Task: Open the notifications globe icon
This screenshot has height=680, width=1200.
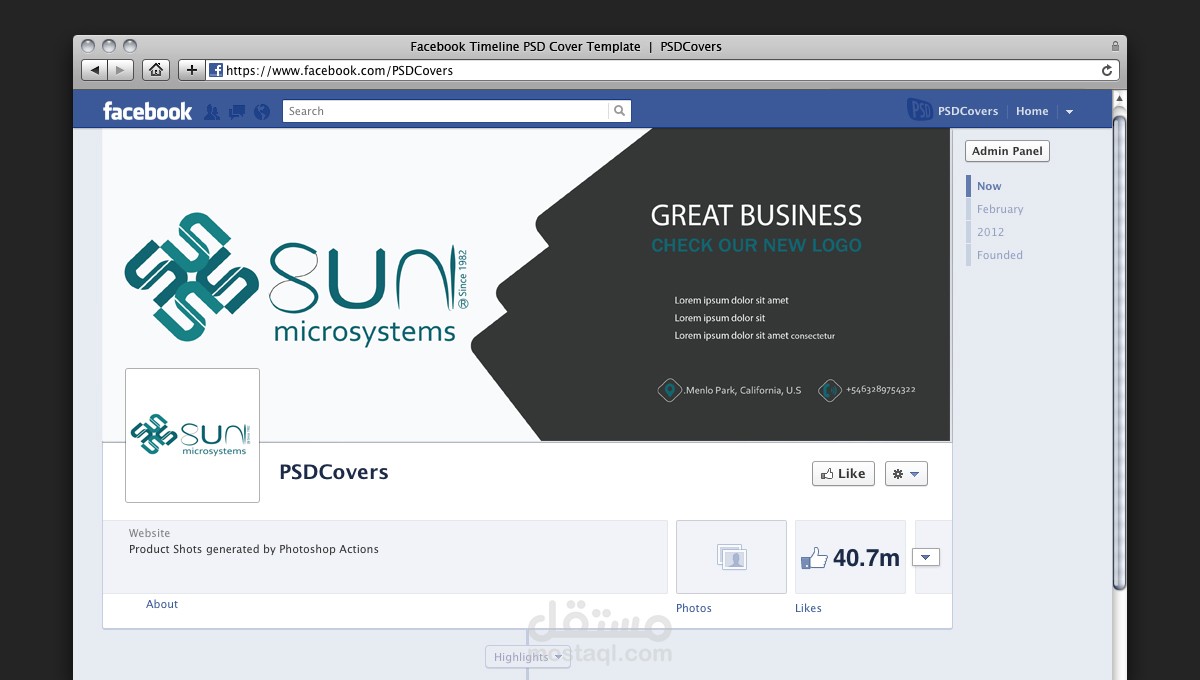Action: tap(262, 112)
